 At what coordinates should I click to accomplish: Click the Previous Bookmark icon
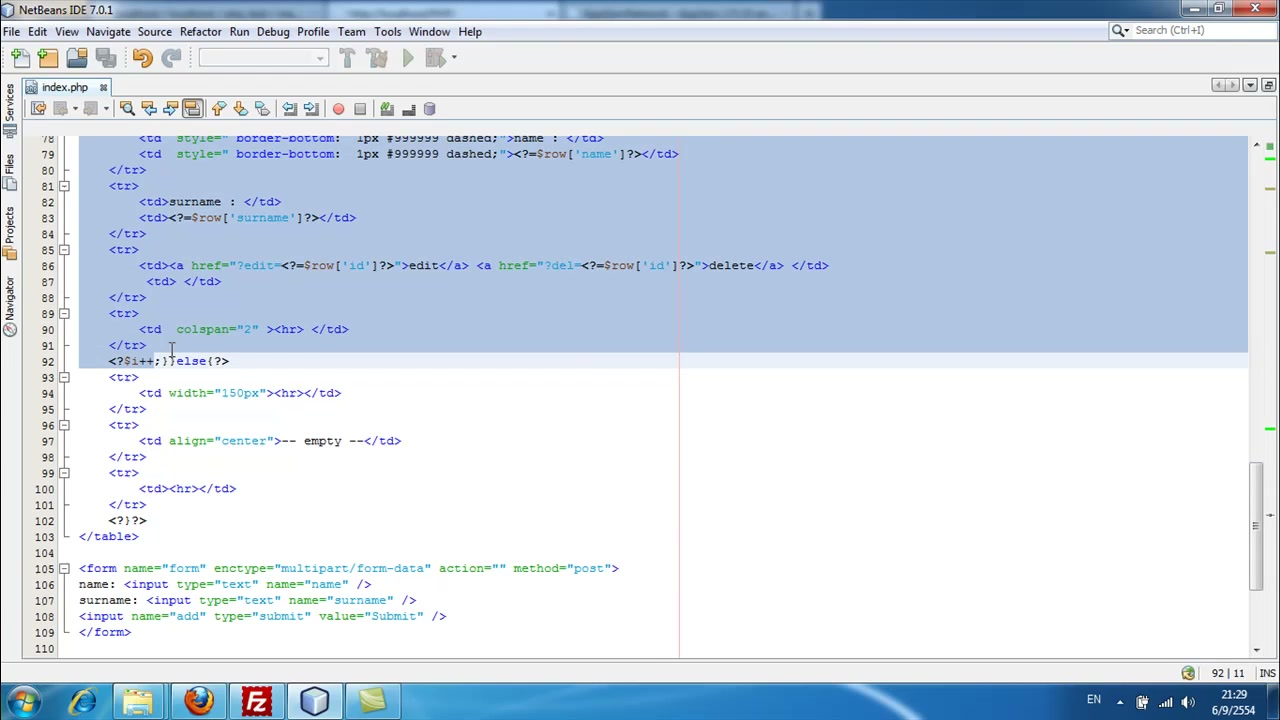[219, 109]
